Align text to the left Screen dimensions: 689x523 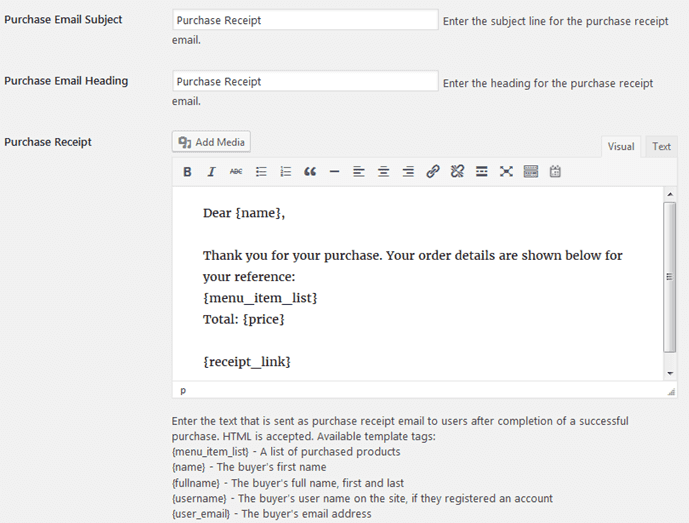click(x=359, y=172)
